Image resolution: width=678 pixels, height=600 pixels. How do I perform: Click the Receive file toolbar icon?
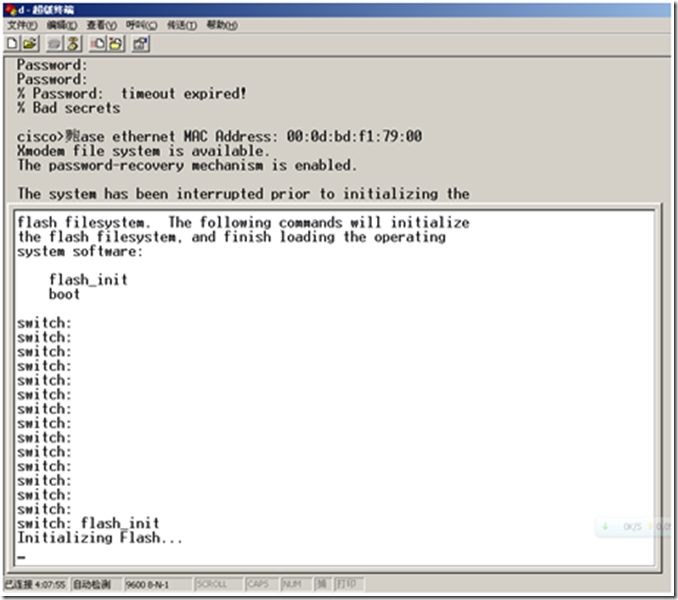pos(116,44)
